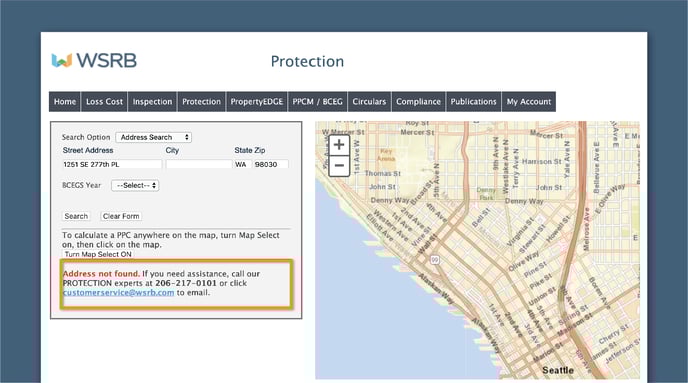Click the Clear Form button
Screen dimensions: 688x383
pos(121,216)
